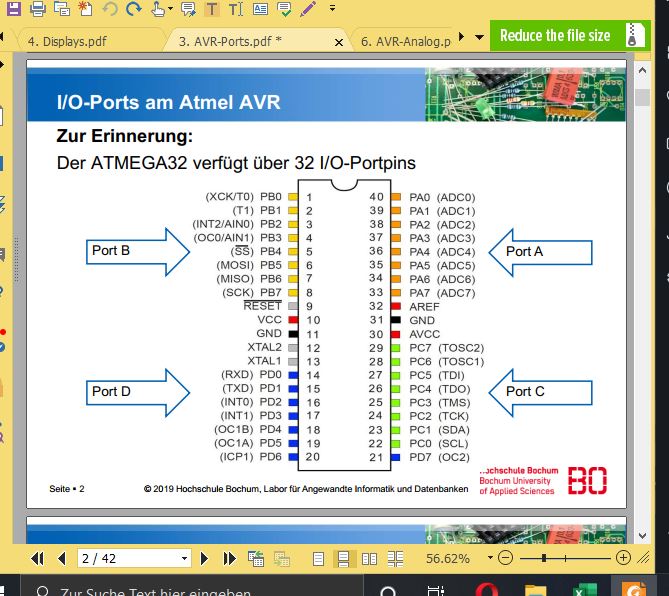Add a sticky note comment
Viewport: 669px width, 596px height.
[x=188, y=8]
